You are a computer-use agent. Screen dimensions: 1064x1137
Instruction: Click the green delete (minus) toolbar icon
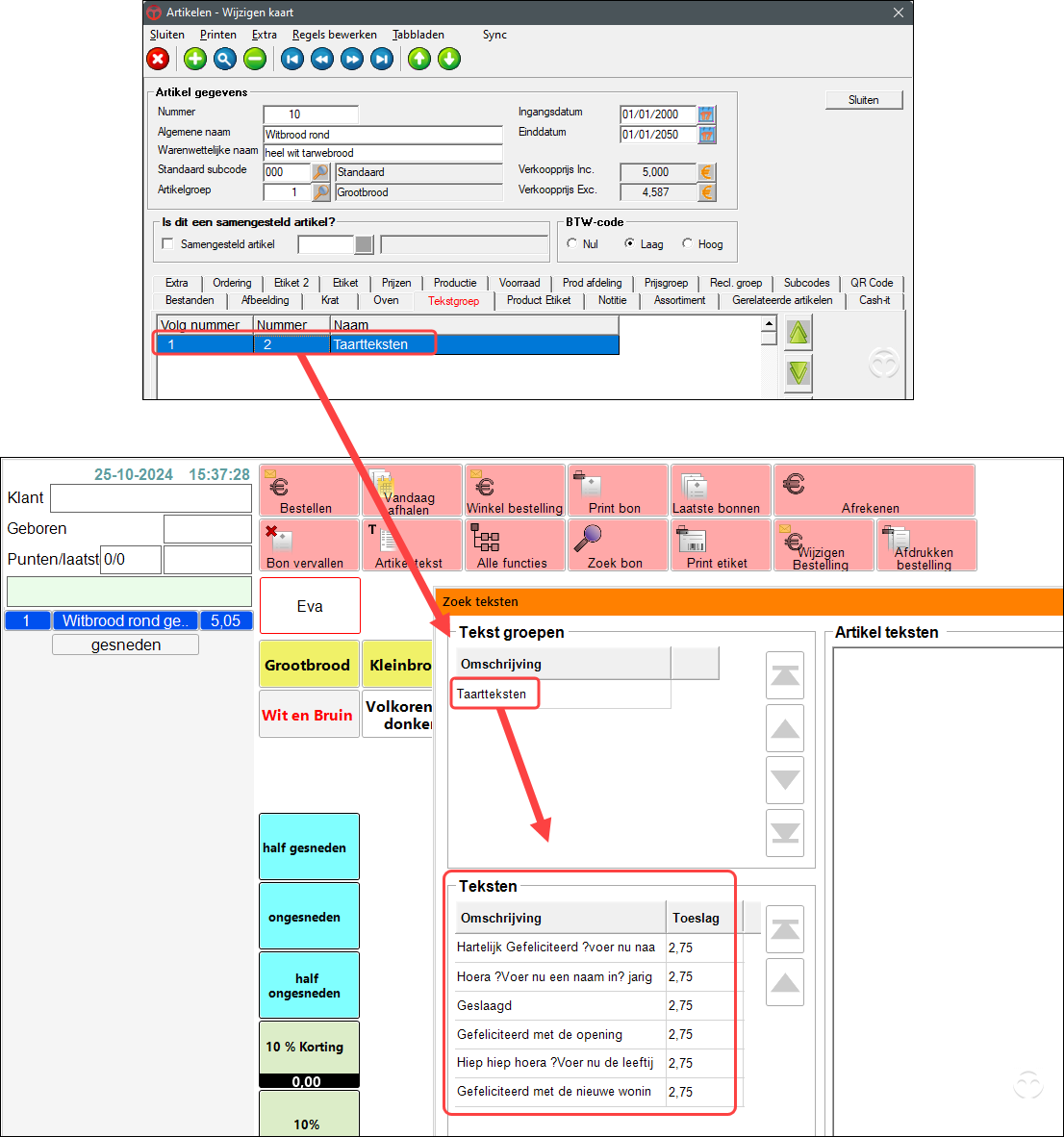point(255,59)
